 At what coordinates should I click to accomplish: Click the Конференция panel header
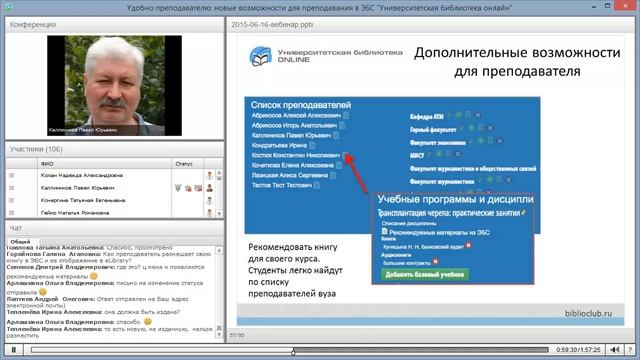(x=114, y=24)
